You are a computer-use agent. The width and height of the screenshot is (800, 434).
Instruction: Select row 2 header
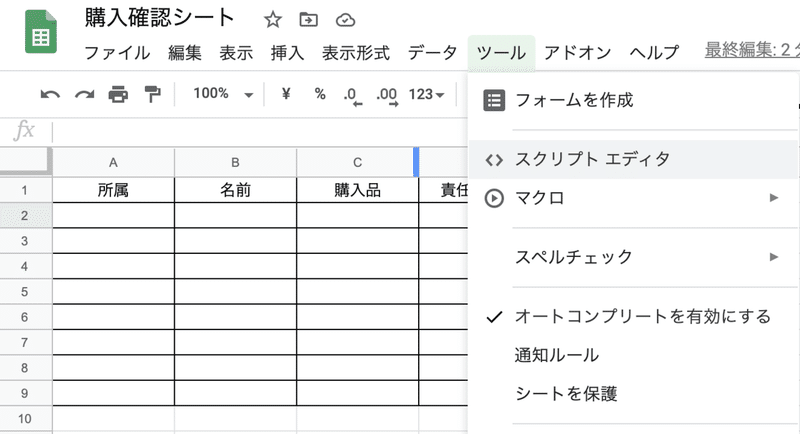pos(26,216)
